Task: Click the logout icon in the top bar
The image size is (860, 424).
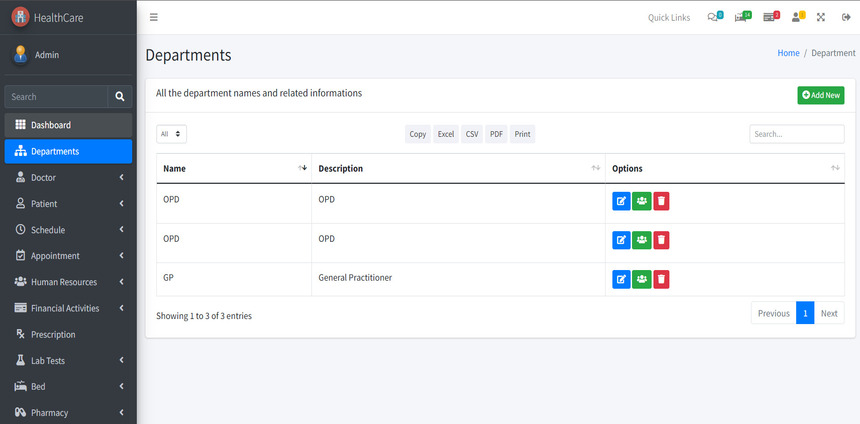Action: [x=846, y=17]
